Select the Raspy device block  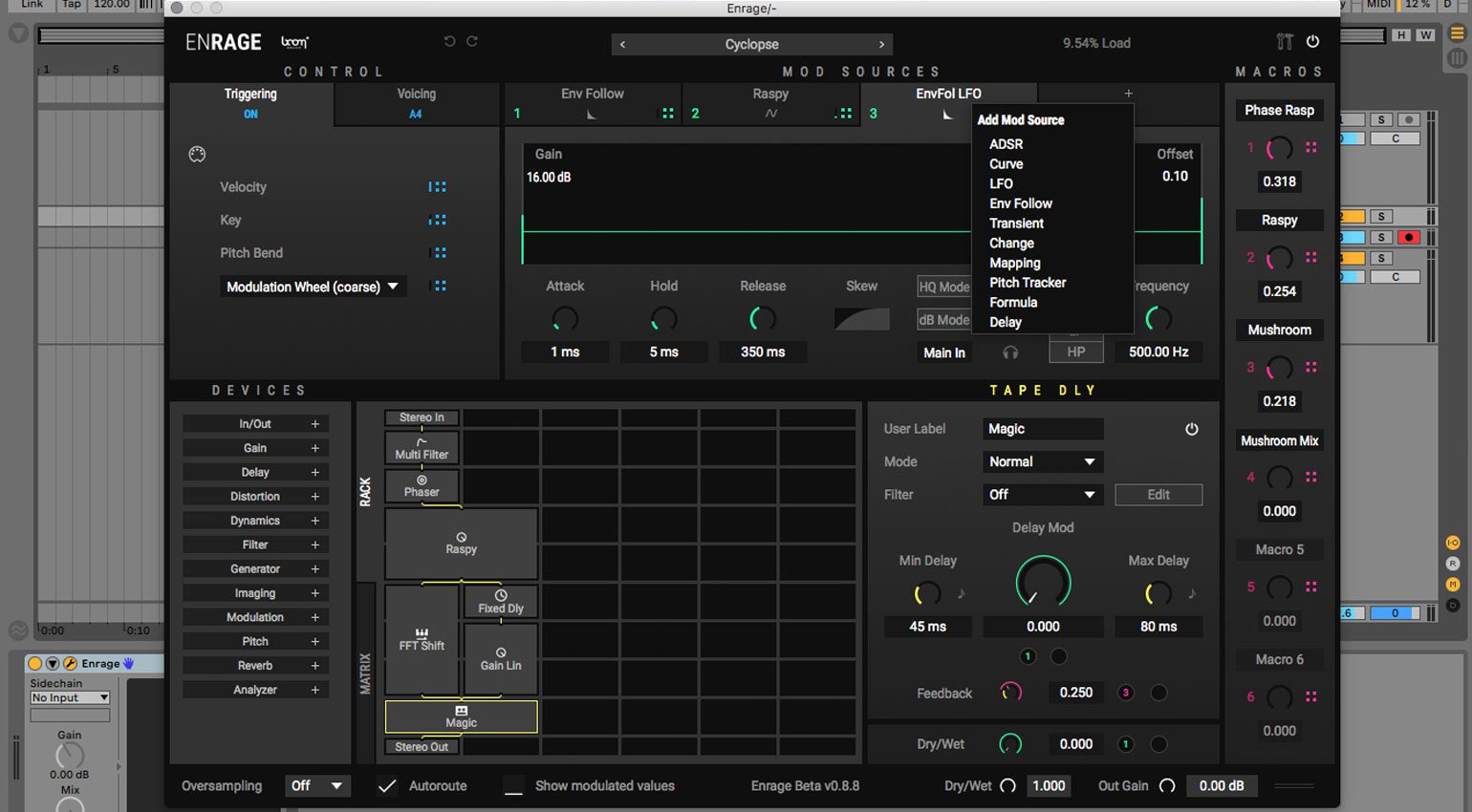(461, 544)
